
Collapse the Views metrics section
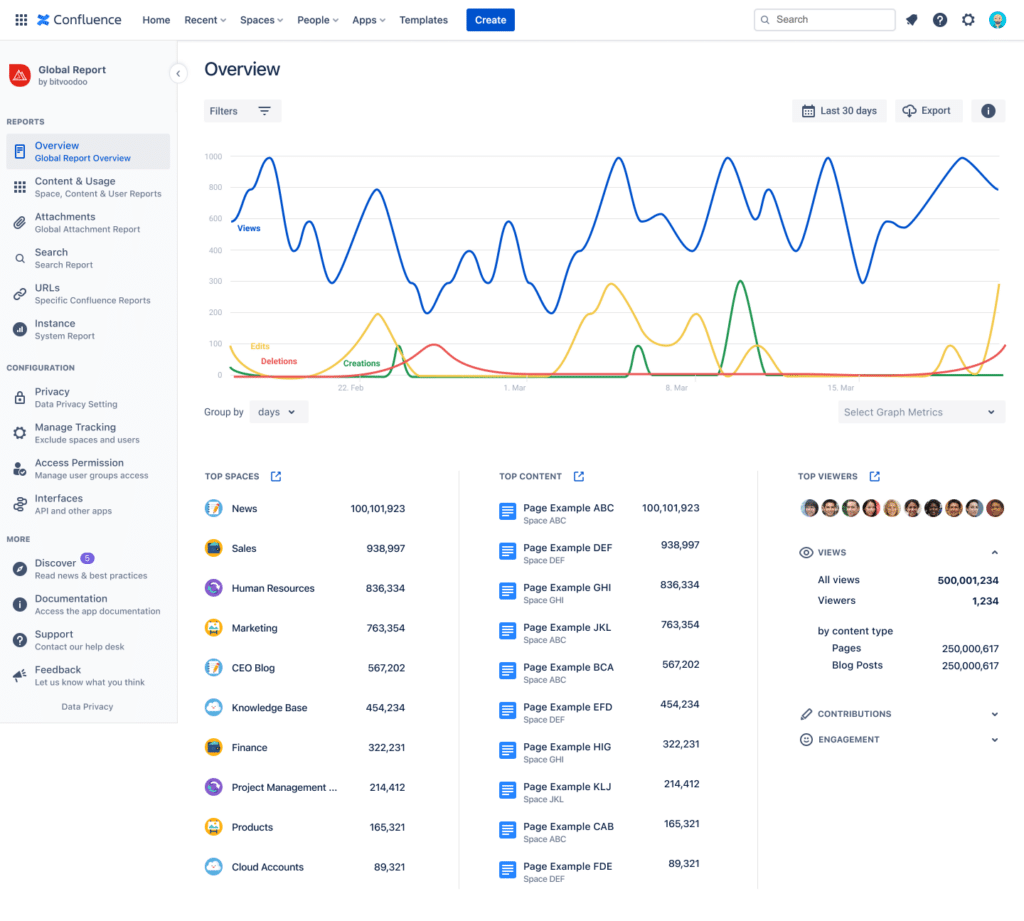(x=994, y=552)
